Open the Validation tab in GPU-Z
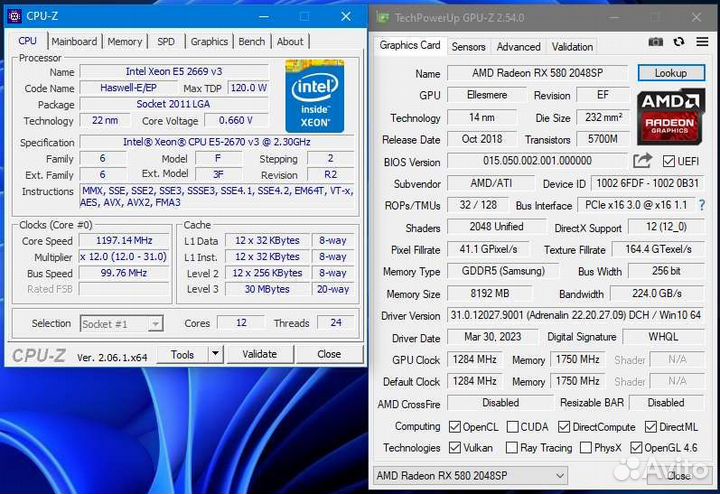The width and height of the screenshot is (720, 494). (572, 47)
